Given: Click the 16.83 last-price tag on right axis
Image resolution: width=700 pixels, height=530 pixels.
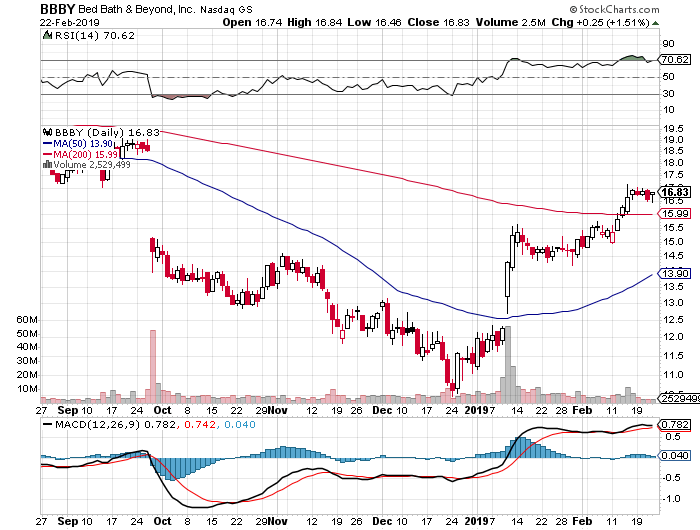Looking at the screenshot, I should point(675,192).
